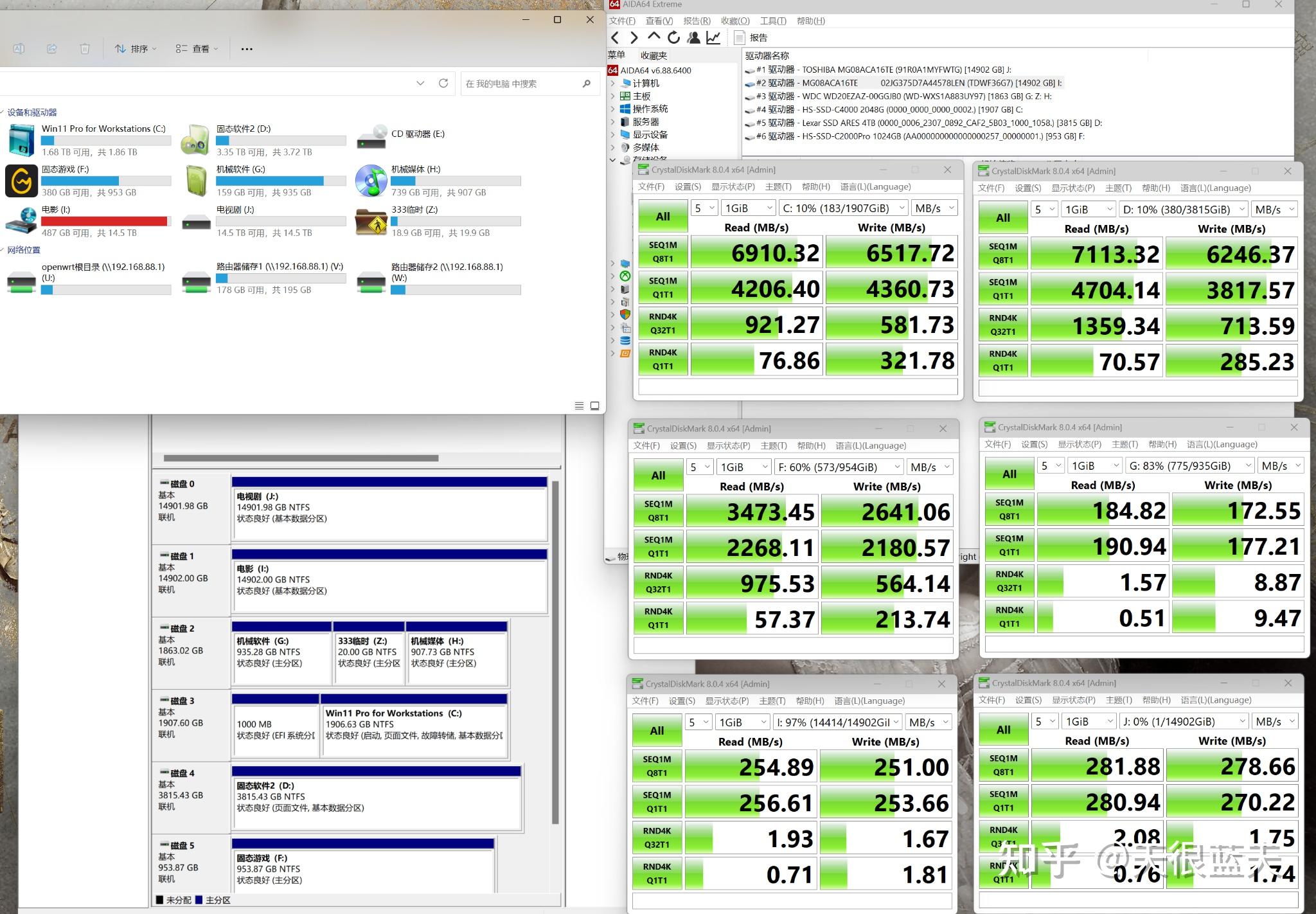Open 机械软件 (G:) drive icon
1316x914 pixels.
tap(195, 181)
